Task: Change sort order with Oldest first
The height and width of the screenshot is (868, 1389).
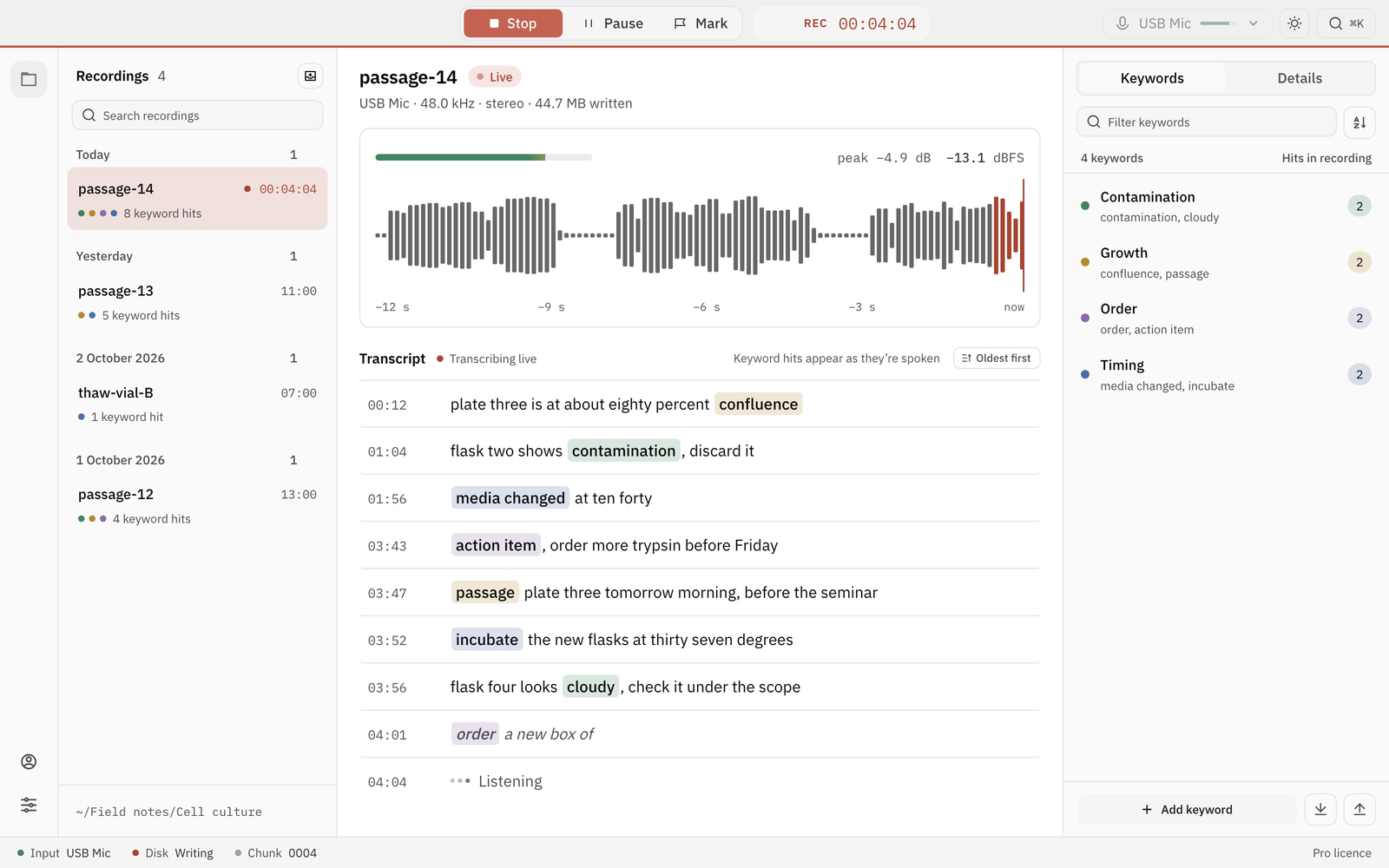Action: (x=997, y=358)
